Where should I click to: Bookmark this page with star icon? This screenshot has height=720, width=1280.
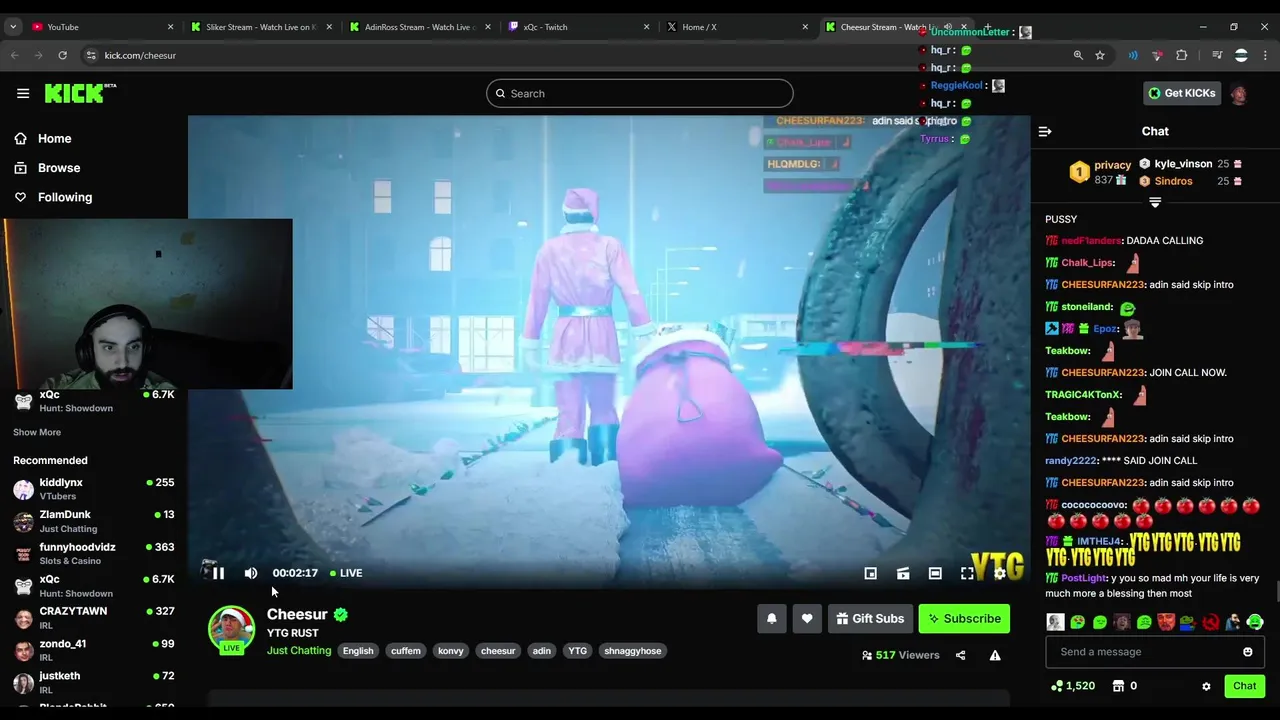pyautogui.click(x=1100, y=55)
